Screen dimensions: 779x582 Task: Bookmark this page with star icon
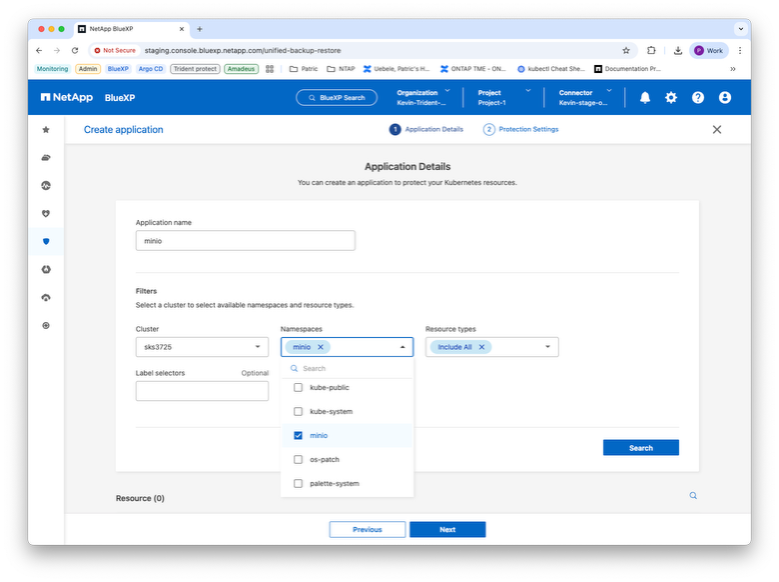point(626,50)
